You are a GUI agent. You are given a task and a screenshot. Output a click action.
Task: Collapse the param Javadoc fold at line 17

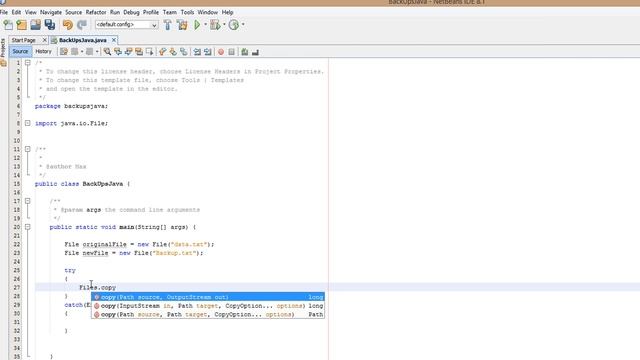click(x=27, y=201)
